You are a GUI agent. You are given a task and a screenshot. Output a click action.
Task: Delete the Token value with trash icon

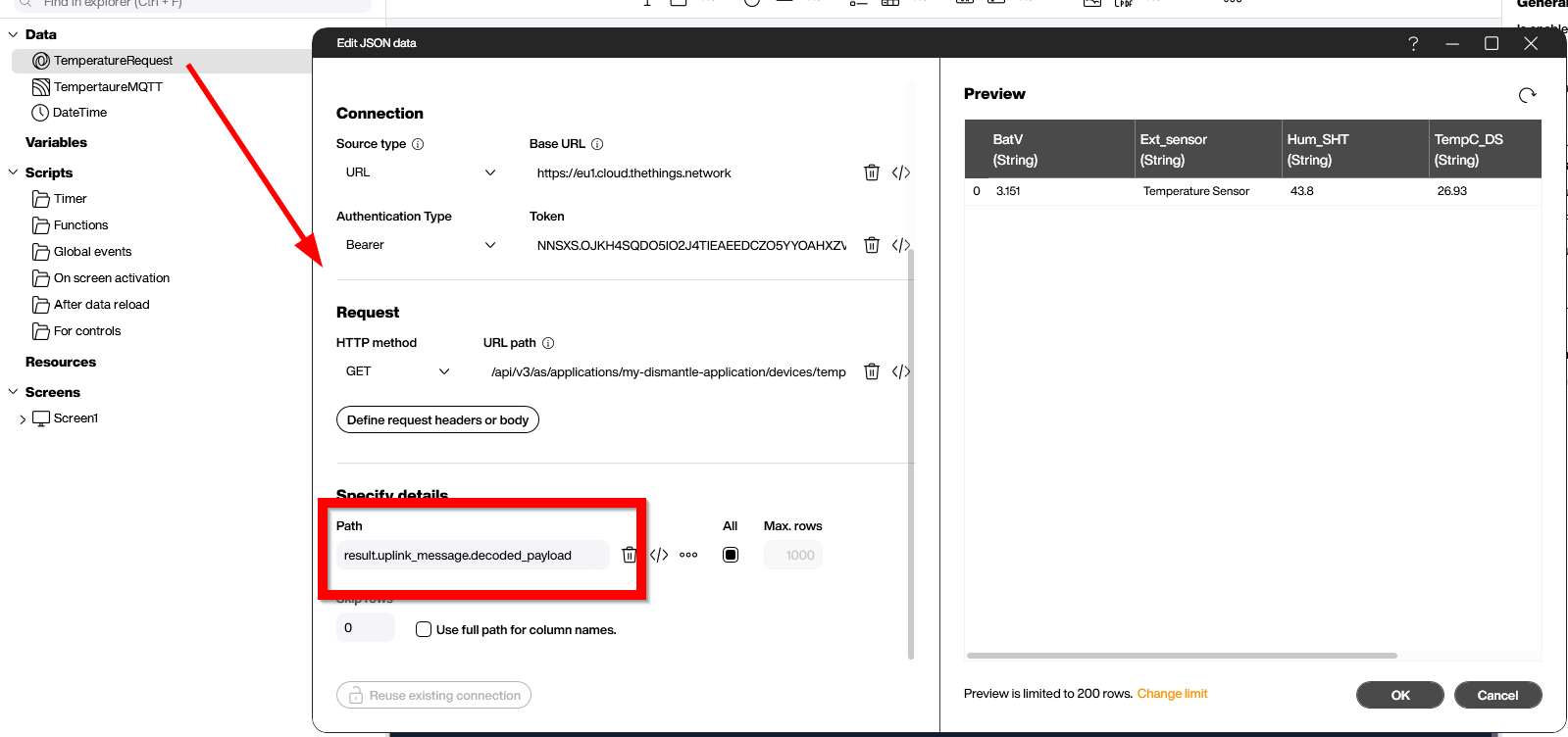click(x=871, y=245)
